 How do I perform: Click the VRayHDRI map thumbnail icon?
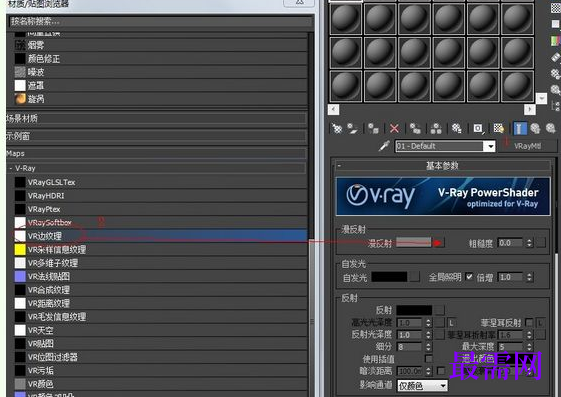[x=20, y=196]
